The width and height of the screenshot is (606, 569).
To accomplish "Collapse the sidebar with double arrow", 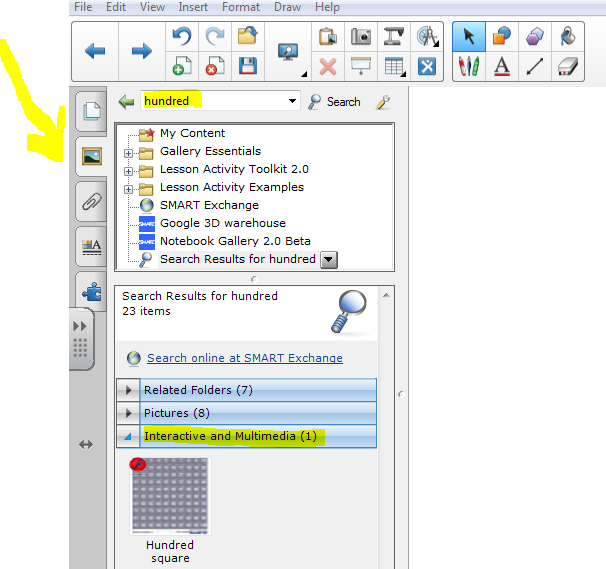I will coord(80,326).
